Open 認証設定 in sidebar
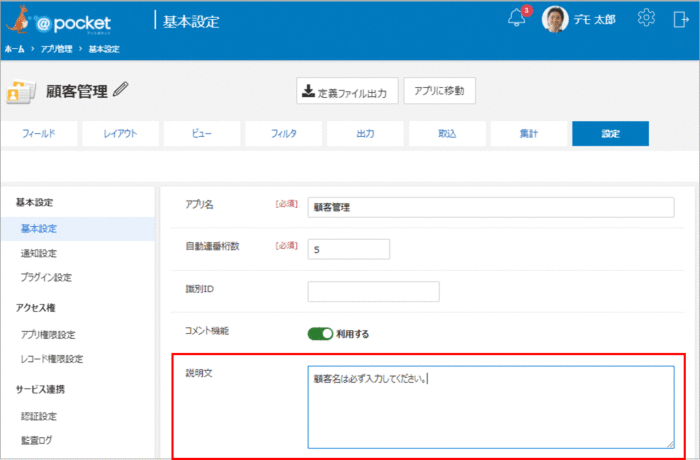This screenshot has width=700, height=460. tap(39, 416)
